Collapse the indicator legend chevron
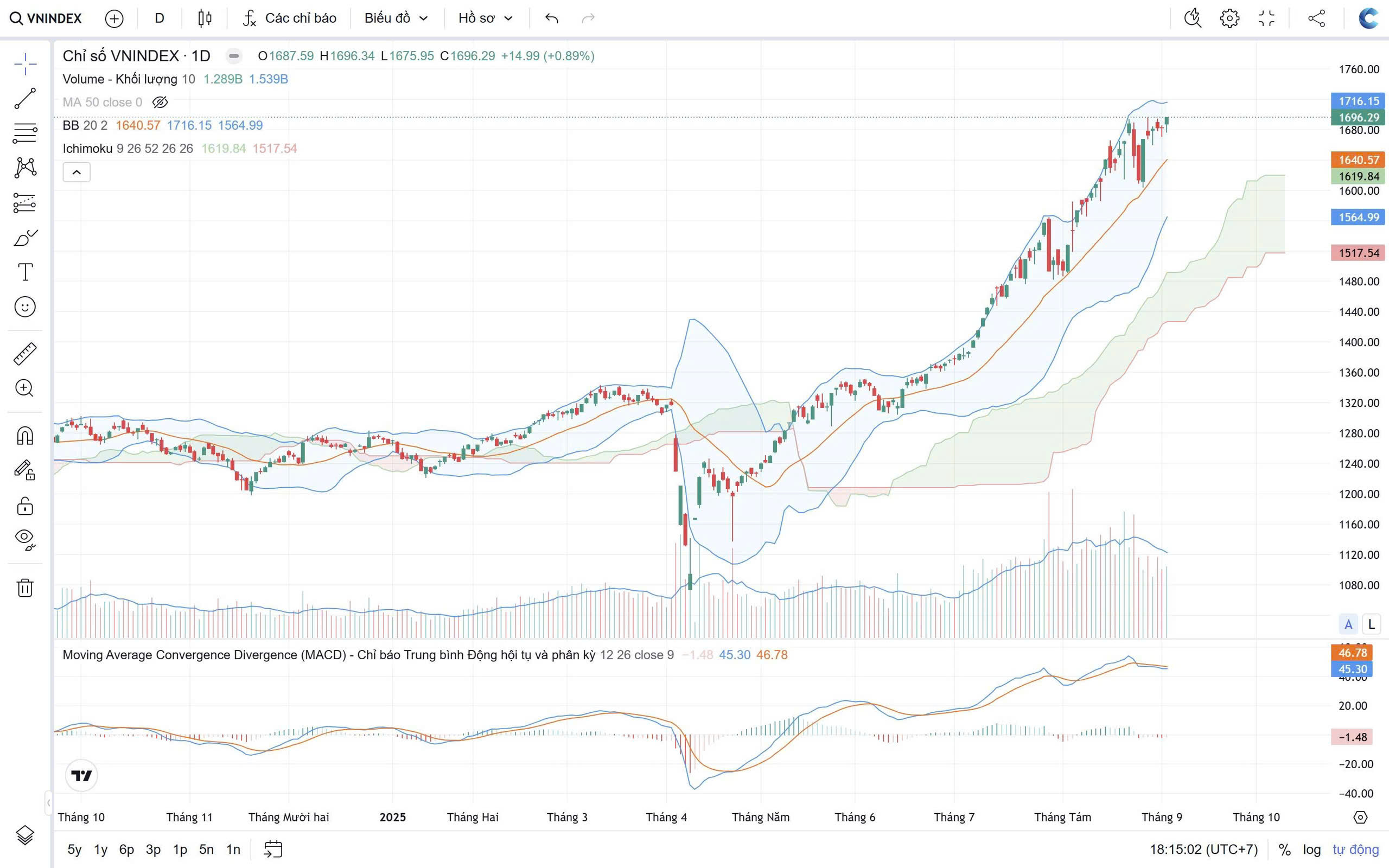Screen dimensions: 1389x868 click(x=77, y=172)
